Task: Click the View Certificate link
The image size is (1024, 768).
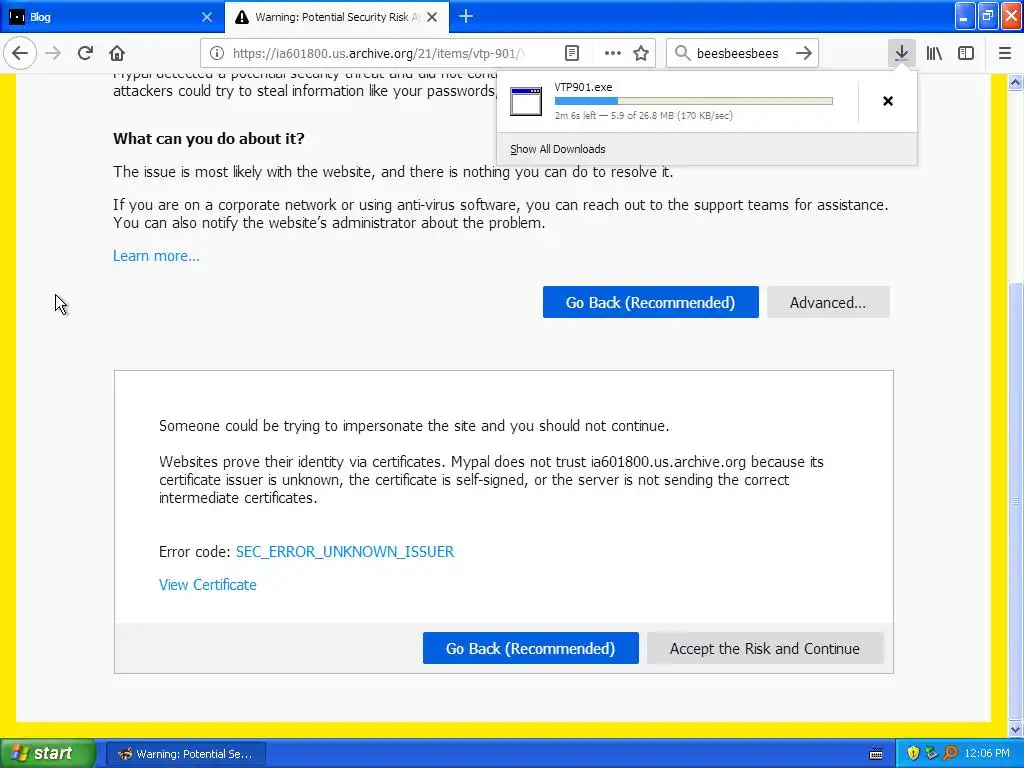Action: click(x=208, y=585)
